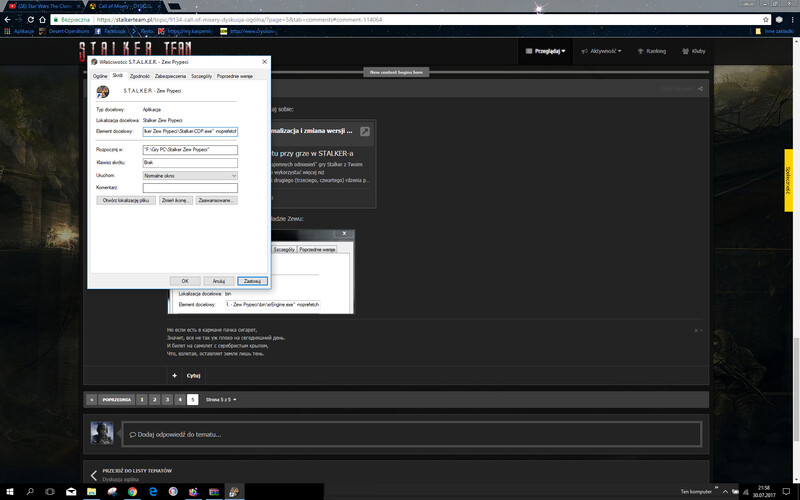The image size is (800, 500).
Task: Click the Klawisz skrótu field
Action: pos(190,163)
